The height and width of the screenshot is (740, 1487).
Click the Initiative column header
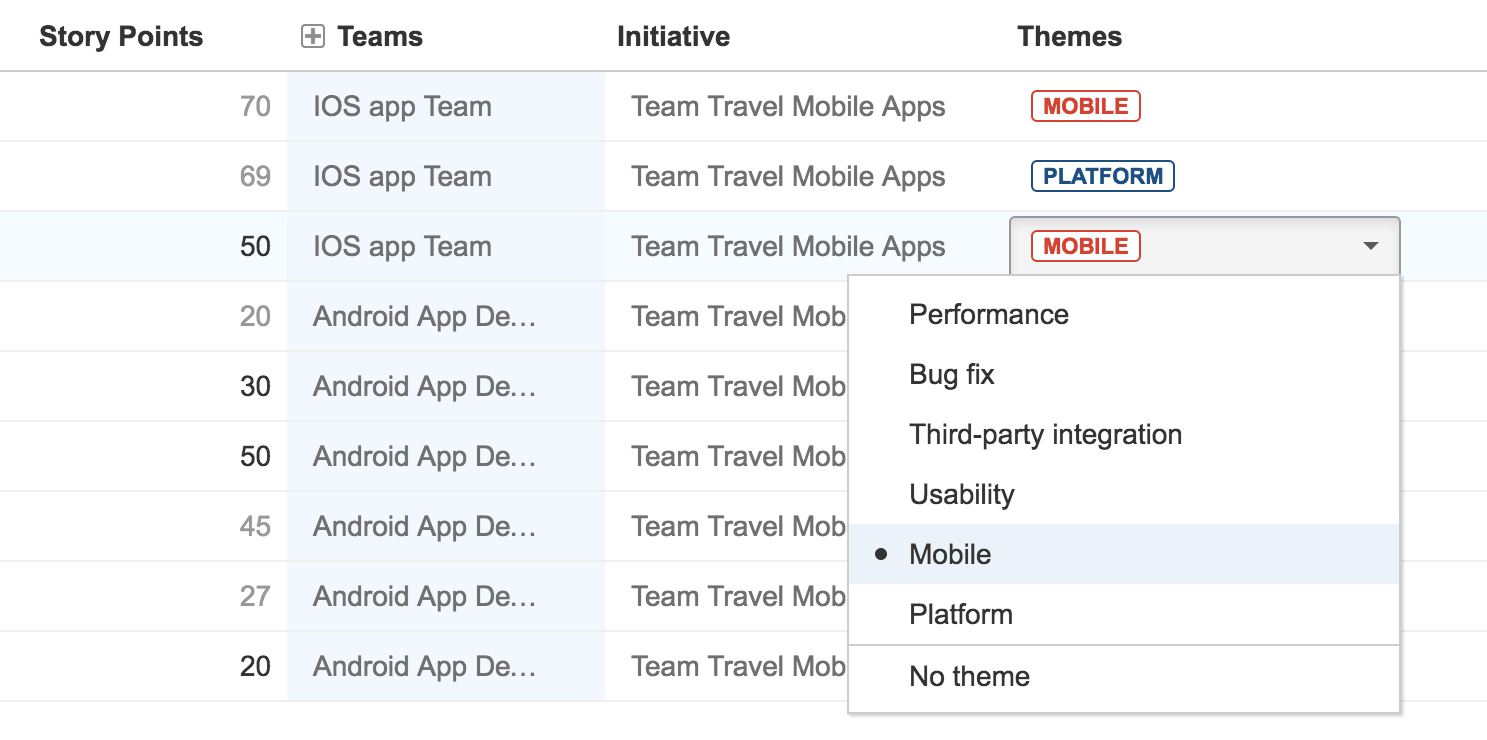tap(673, 37)
